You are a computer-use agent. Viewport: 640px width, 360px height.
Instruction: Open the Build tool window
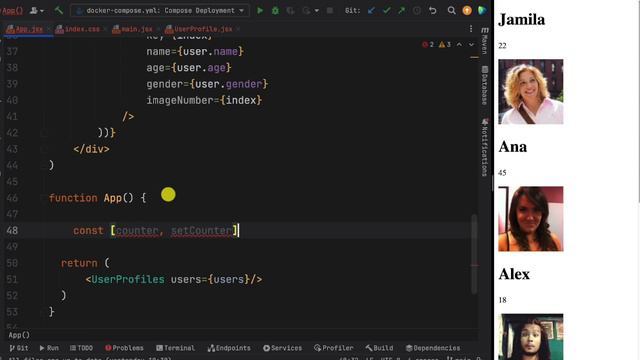tap(379, 348)
